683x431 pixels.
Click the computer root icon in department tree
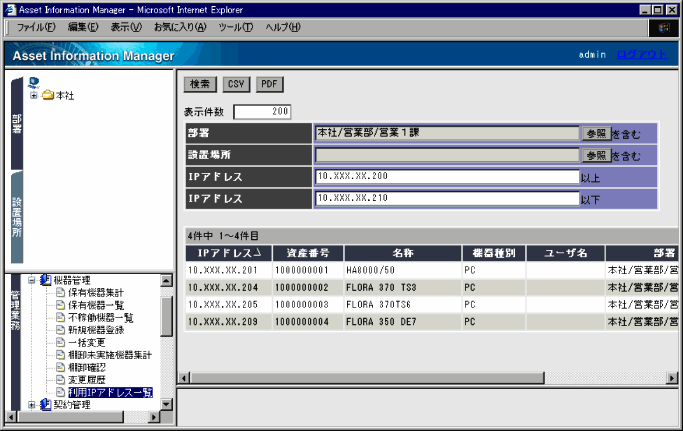coord(34,82)
